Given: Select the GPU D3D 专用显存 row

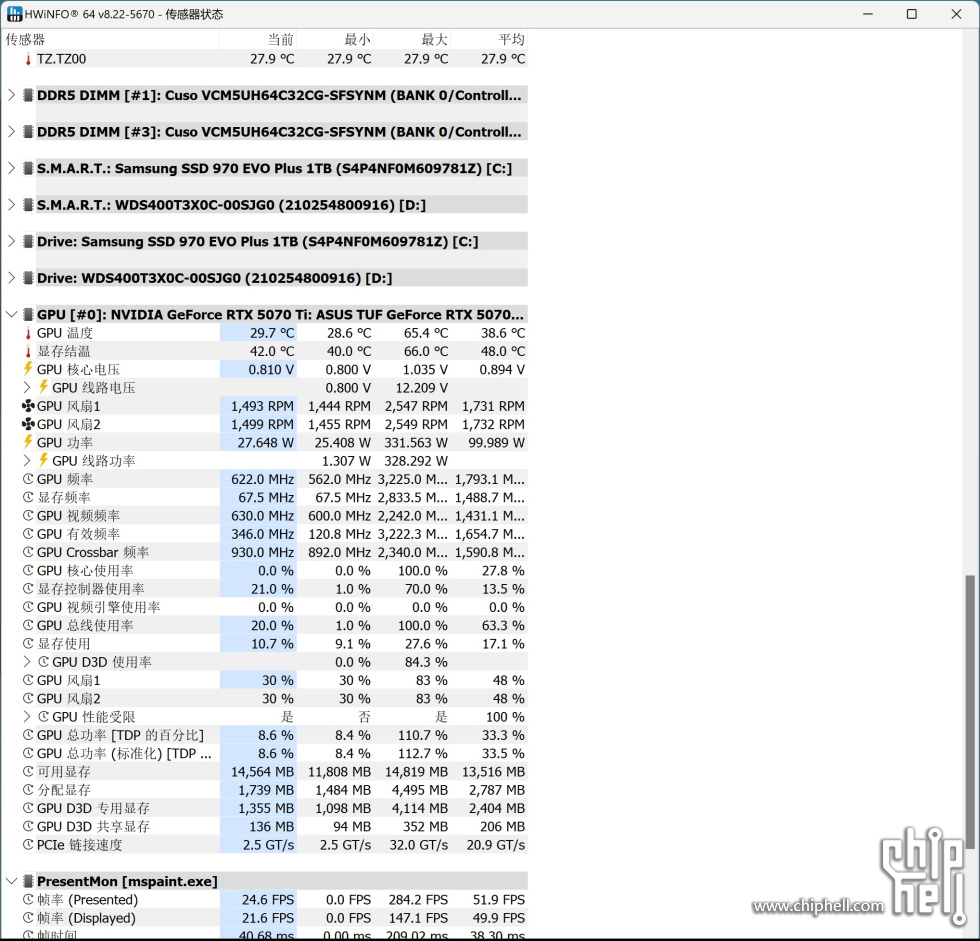Looking at the screenshot, I should tap(274, 808).
